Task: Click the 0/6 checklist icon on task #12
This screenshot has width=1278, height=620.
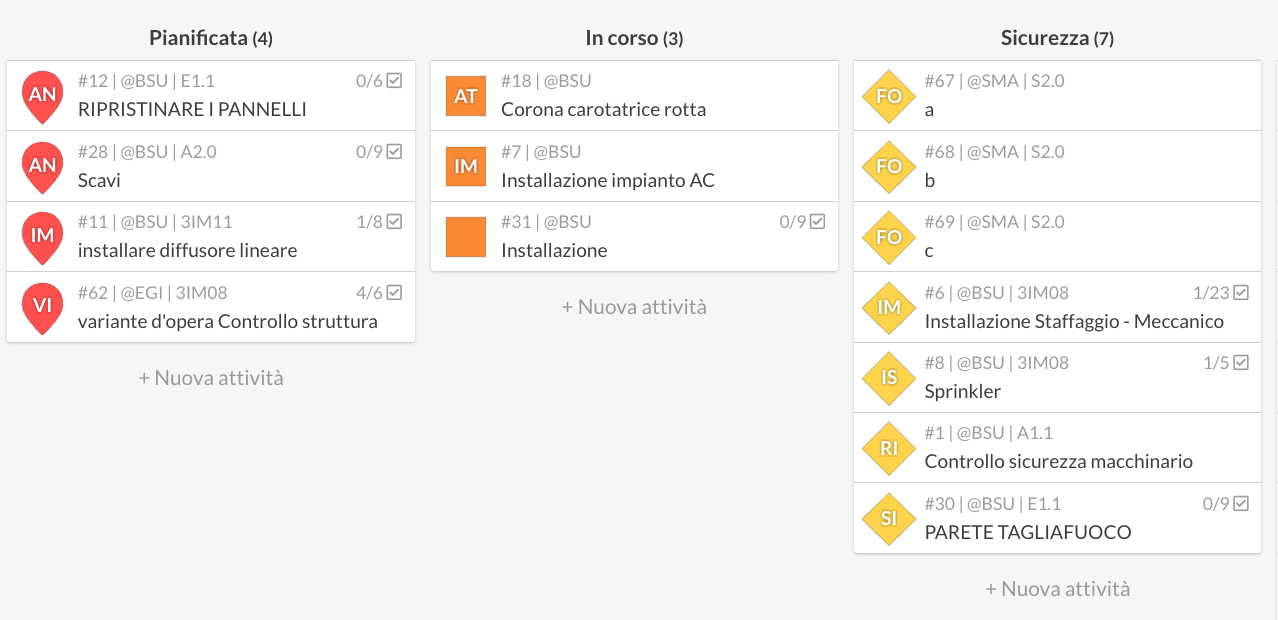Action: coord(394,81)
